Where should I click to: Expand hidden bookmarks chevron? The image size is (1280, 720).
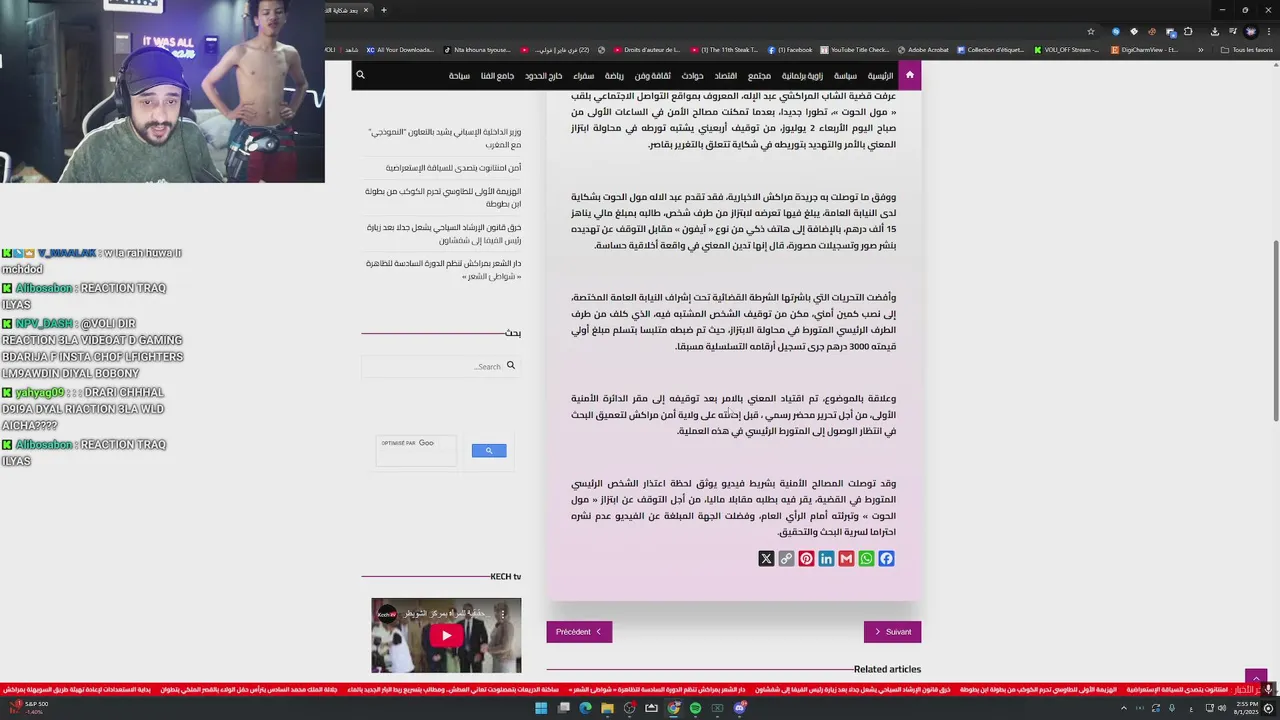1200,50
